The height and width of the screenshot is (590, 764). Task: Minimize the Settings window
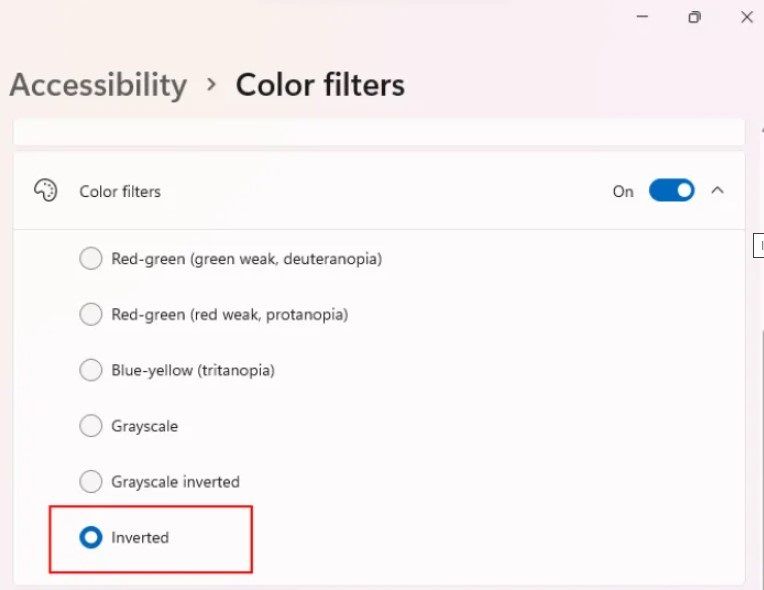click(643, 17)
